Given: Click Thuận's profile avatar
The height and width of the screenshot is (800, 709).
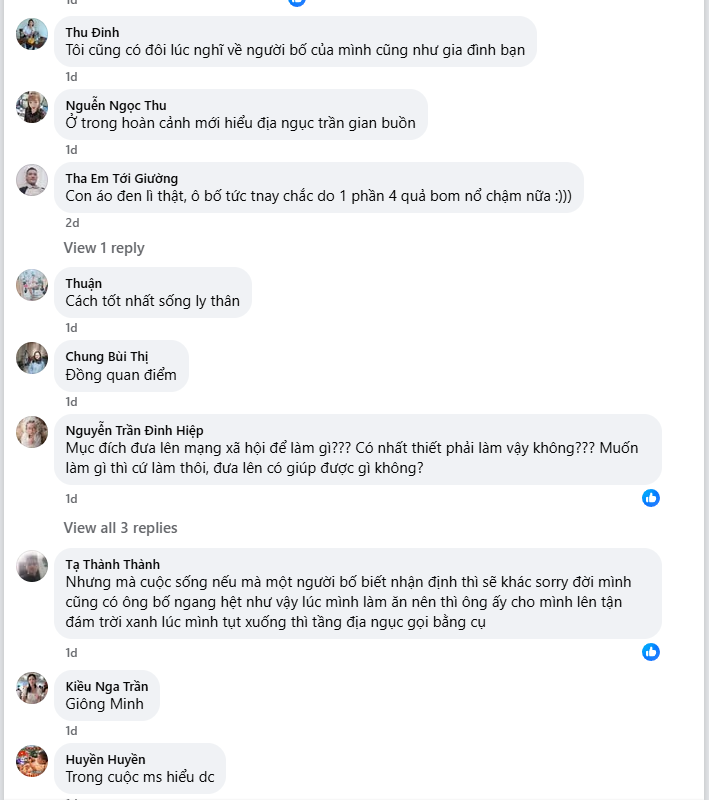Looking at the screenshot, I should [32, 285].
